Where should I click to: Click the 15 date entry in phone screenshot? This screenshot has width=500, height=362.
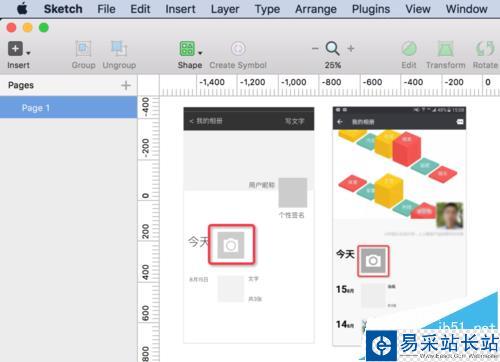345,289
